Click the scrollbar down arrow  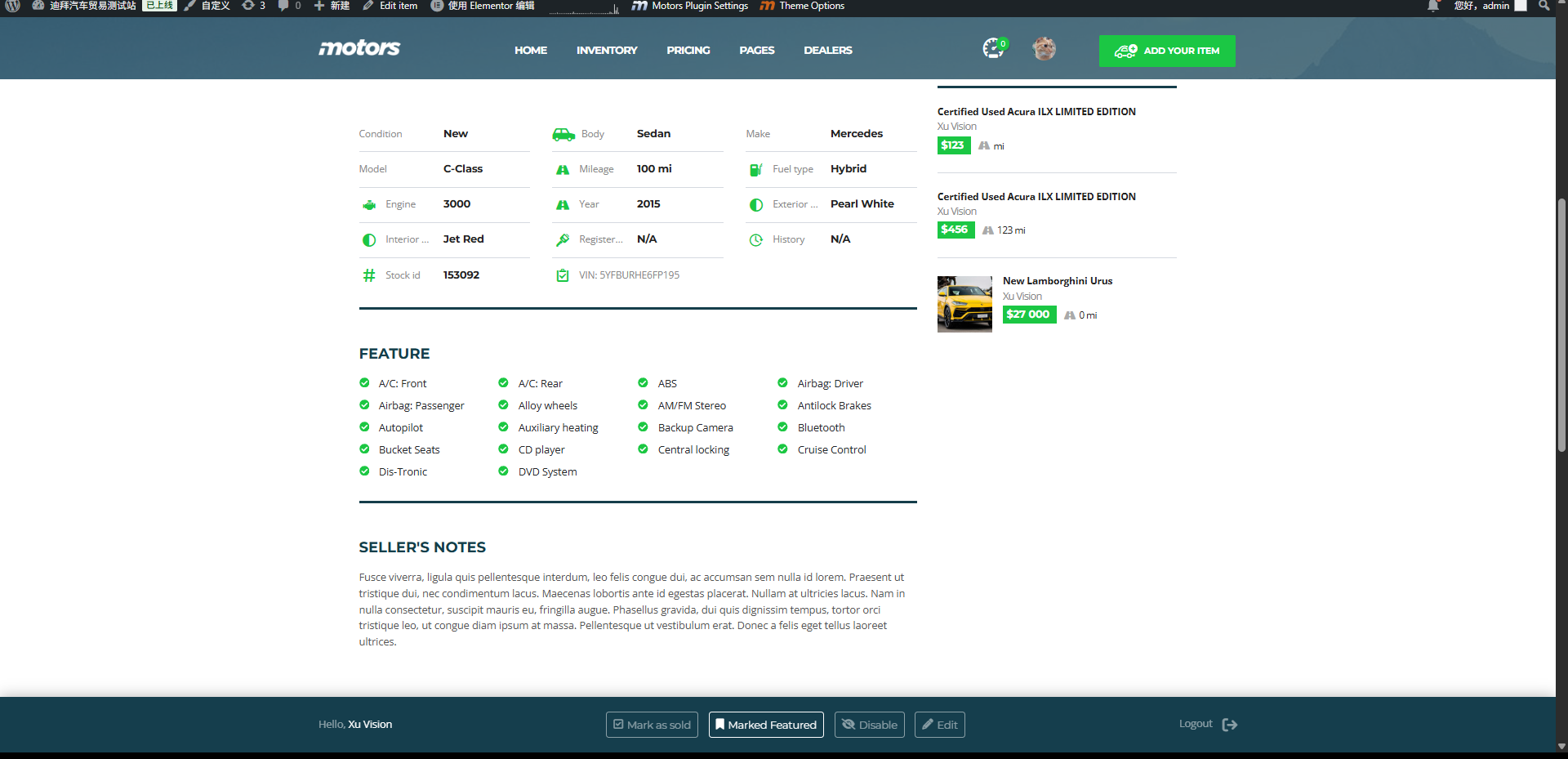click(x=1561, y=746)
